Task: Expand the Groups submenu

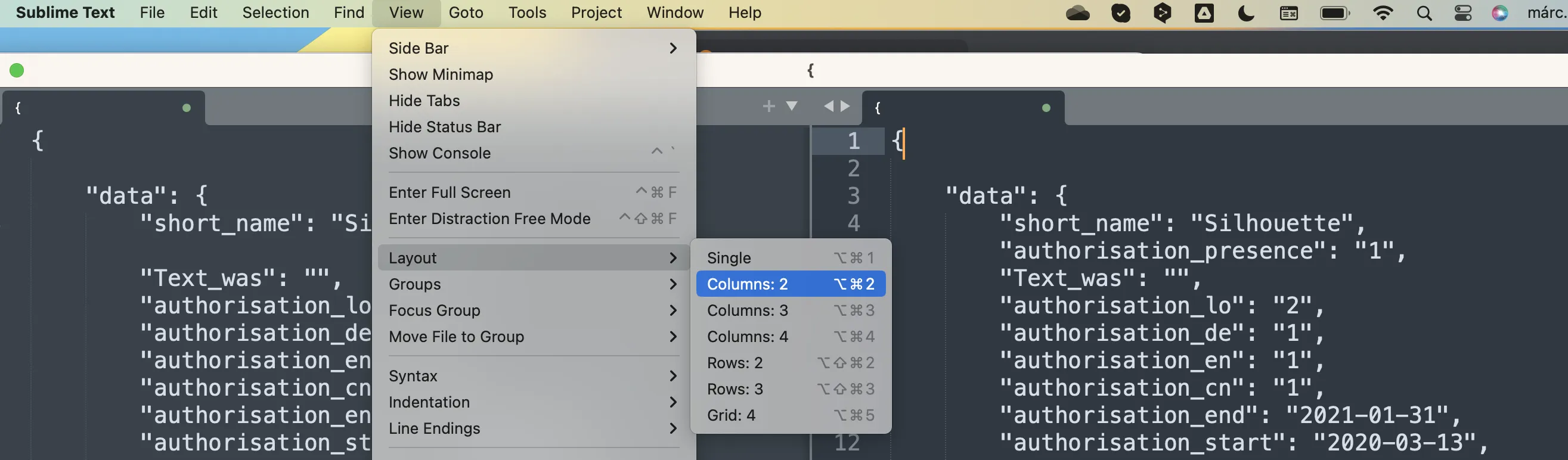Action: coord(533,284)
